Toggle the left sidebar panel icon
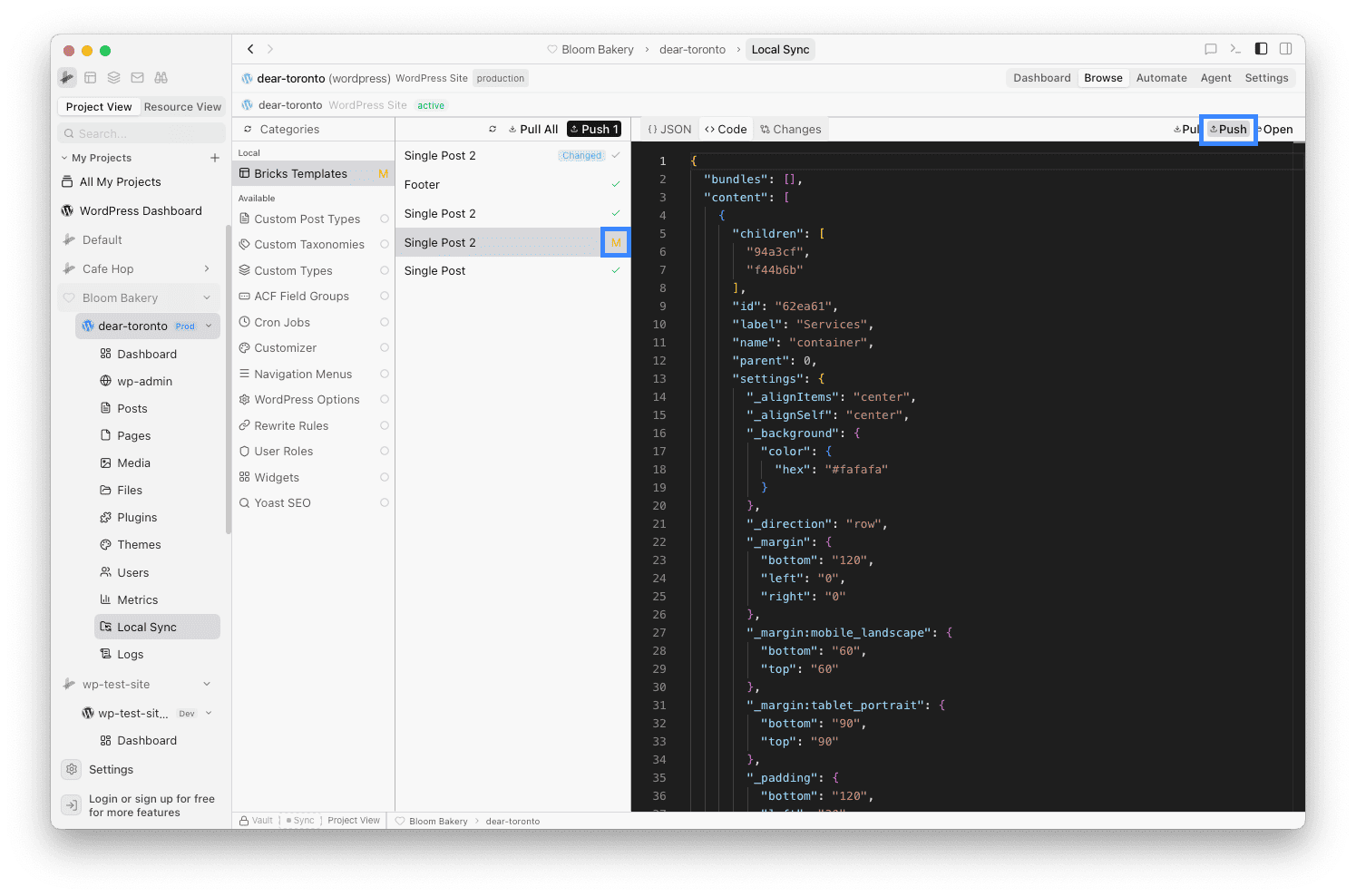The height and width of the screenshot is (896, 1356). [1261, 49]
